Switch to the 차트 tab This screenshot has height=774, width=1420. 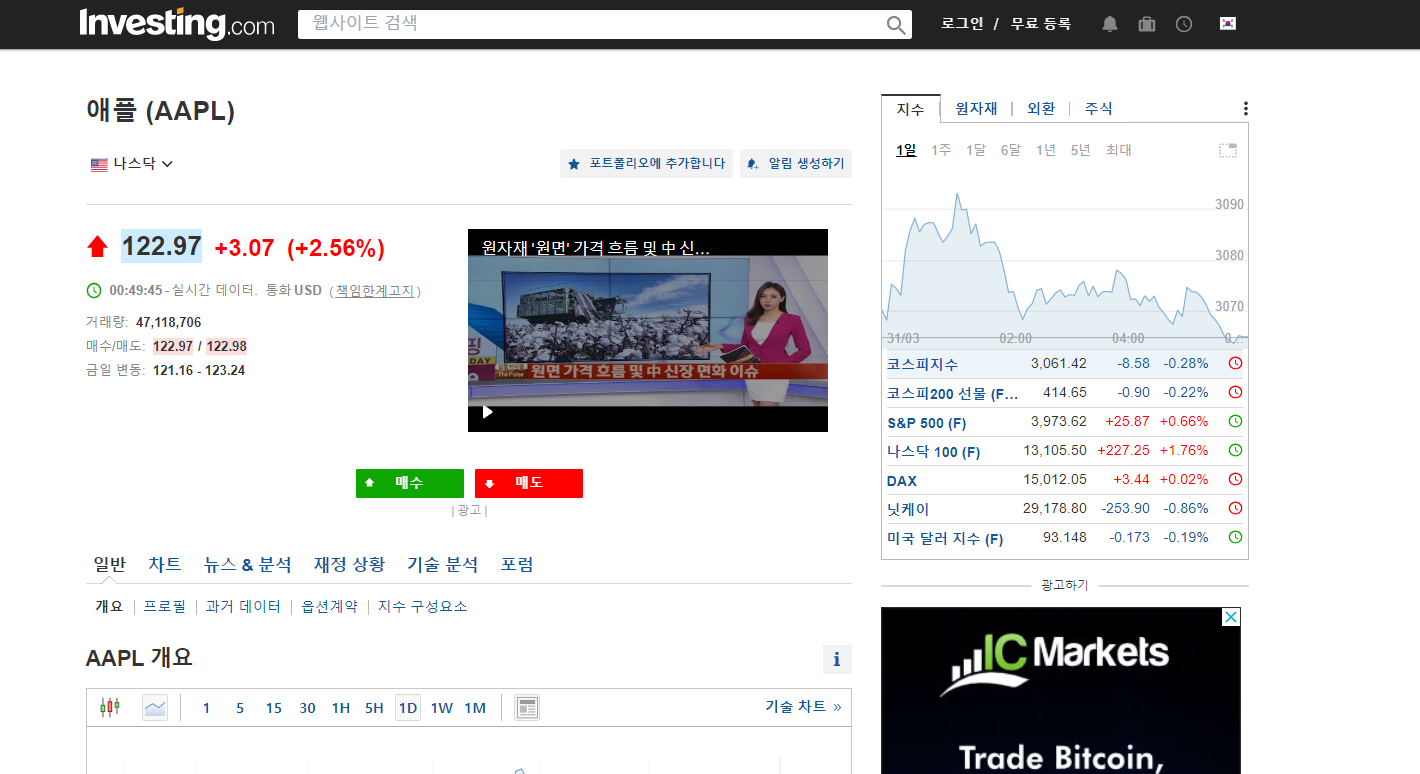pos(165,565)
